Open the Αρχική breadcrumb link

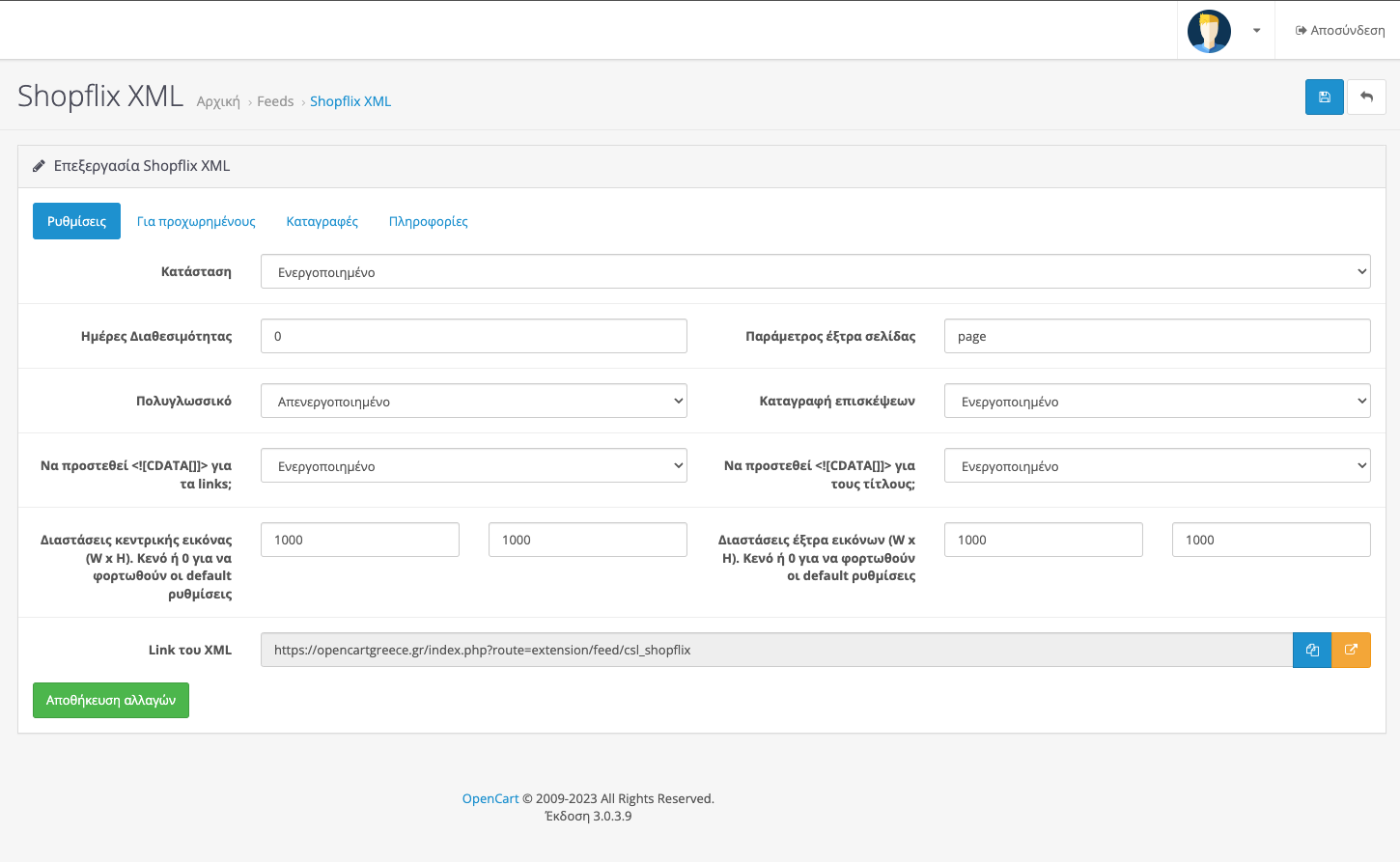pos(218,101)
